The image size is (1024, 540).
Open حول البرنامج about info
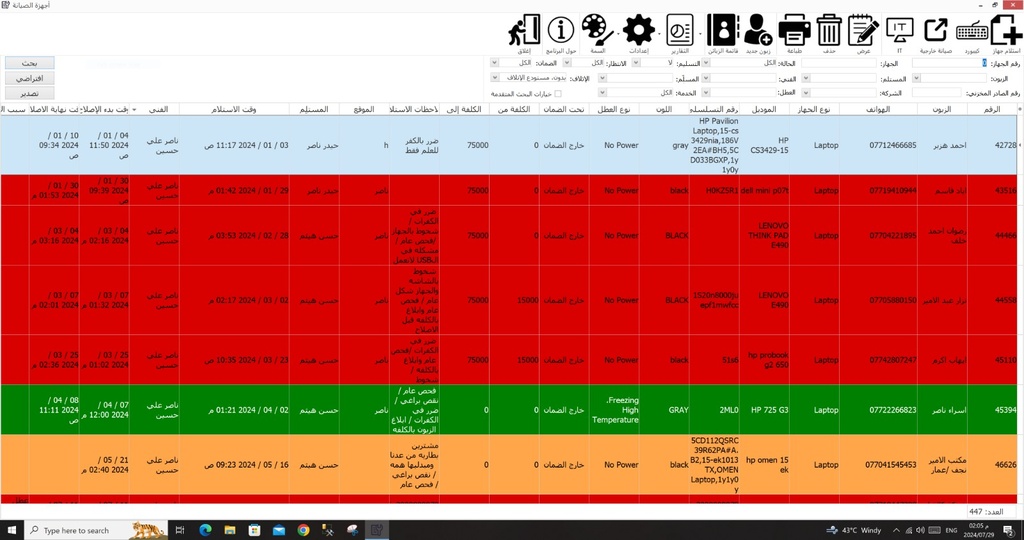tap(560, 31)
